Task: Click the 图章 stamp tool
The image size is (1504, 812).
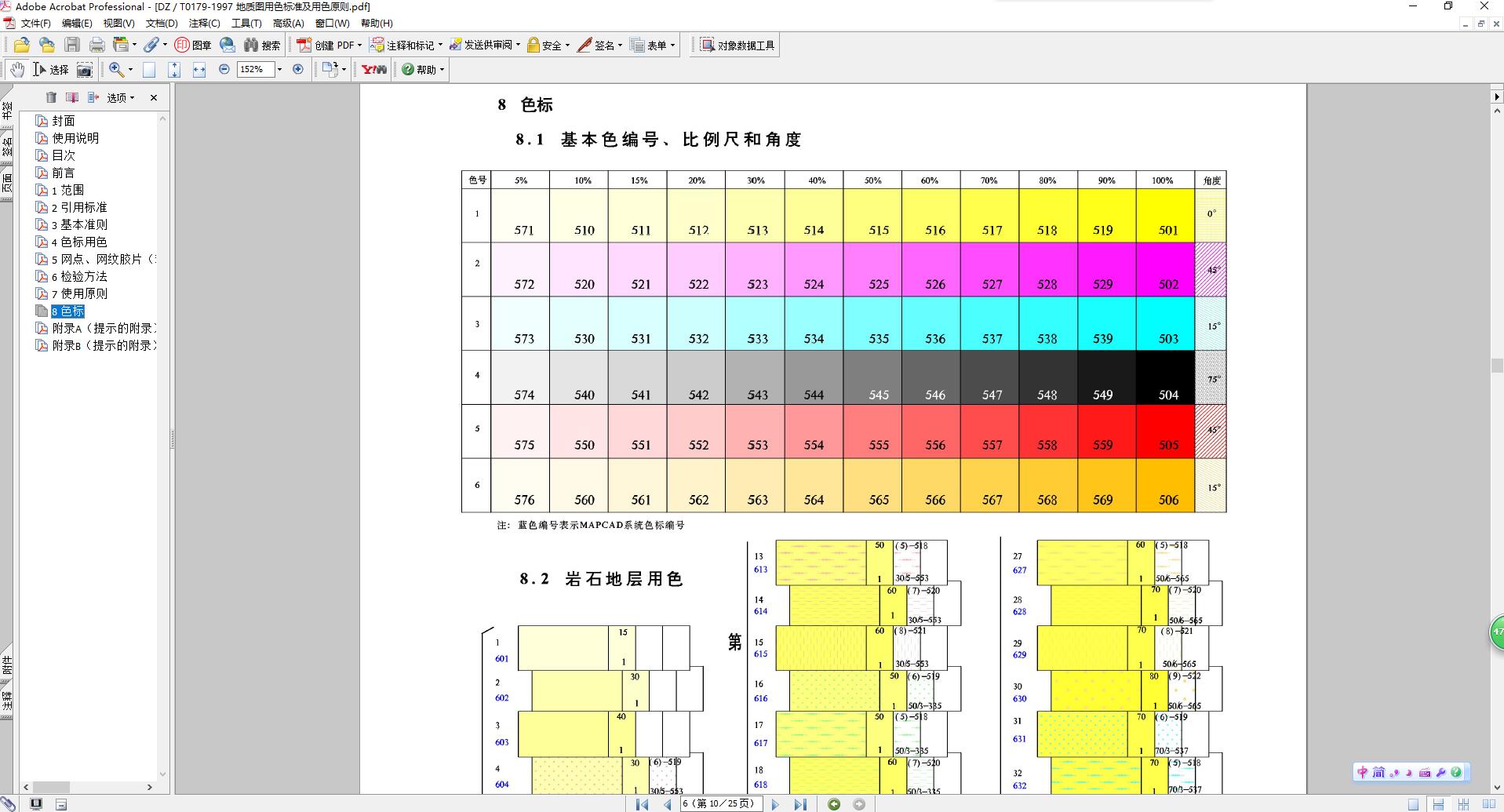Action: [x=193, y=46]
